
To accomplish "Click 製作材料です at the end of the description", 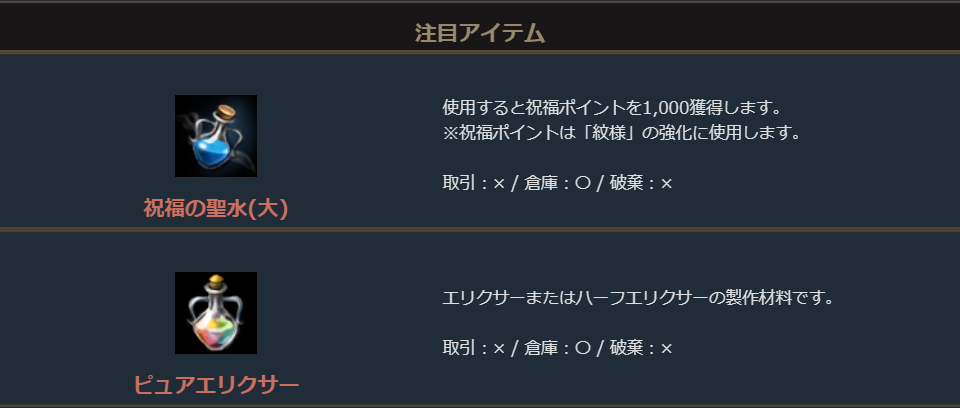I will click(x=782, y=298).
